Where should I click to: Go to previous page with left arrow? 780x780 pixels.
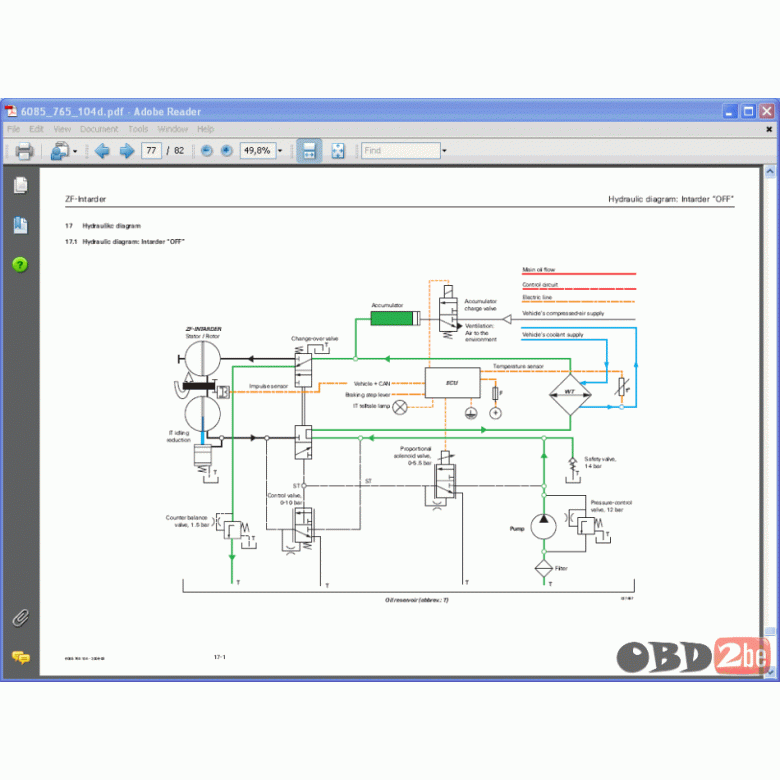click(x=102, y=150)
